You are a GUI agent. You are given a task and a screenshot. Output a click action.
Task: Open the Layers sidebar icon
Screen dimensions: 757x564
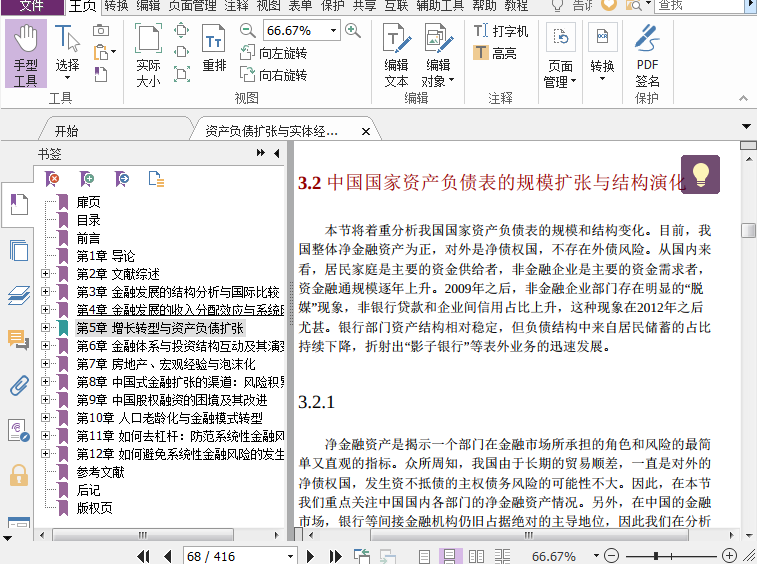pos(19,295)
